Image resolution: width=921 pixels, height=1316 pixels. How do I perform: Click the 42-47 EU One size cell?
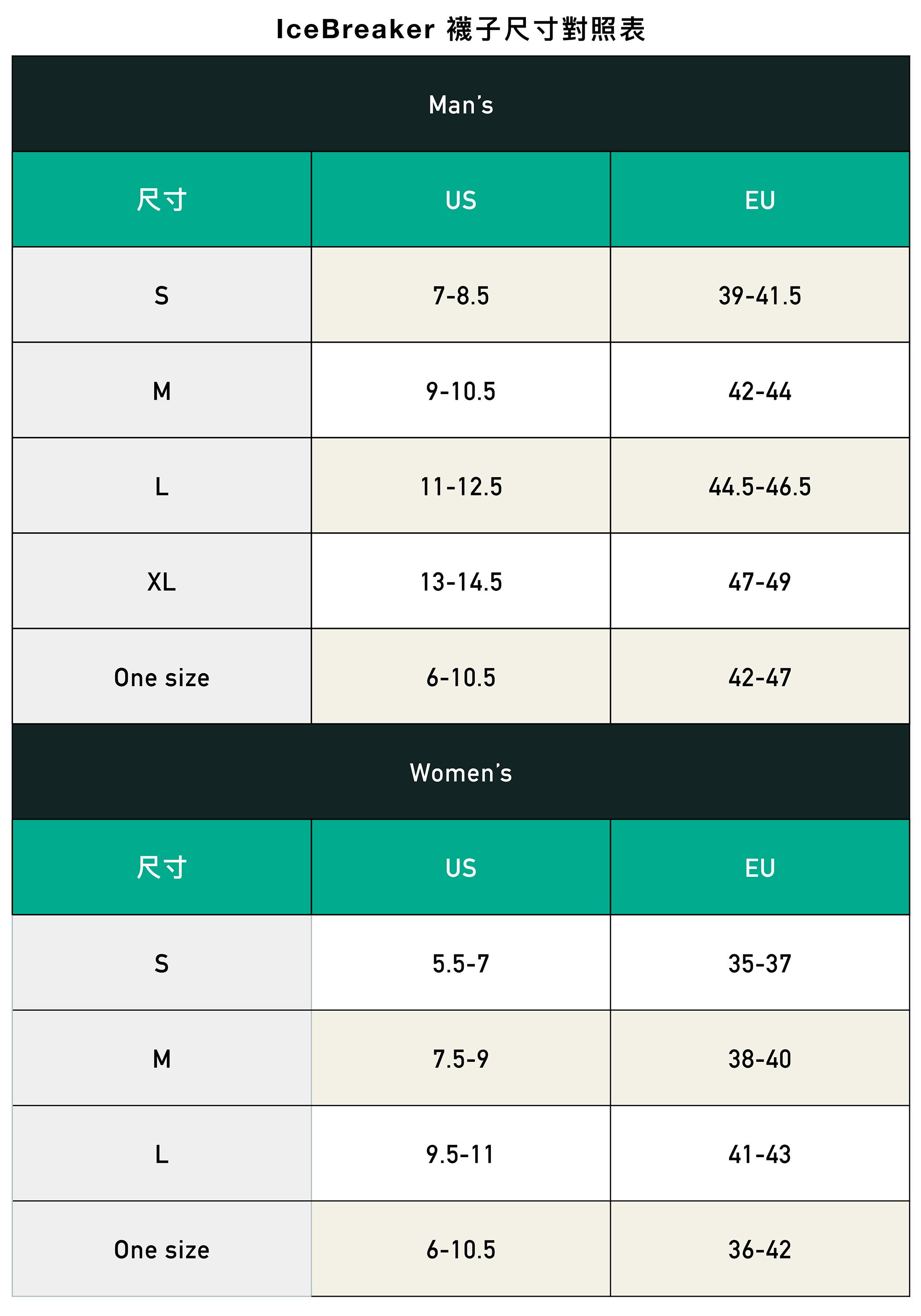point(759,677)
